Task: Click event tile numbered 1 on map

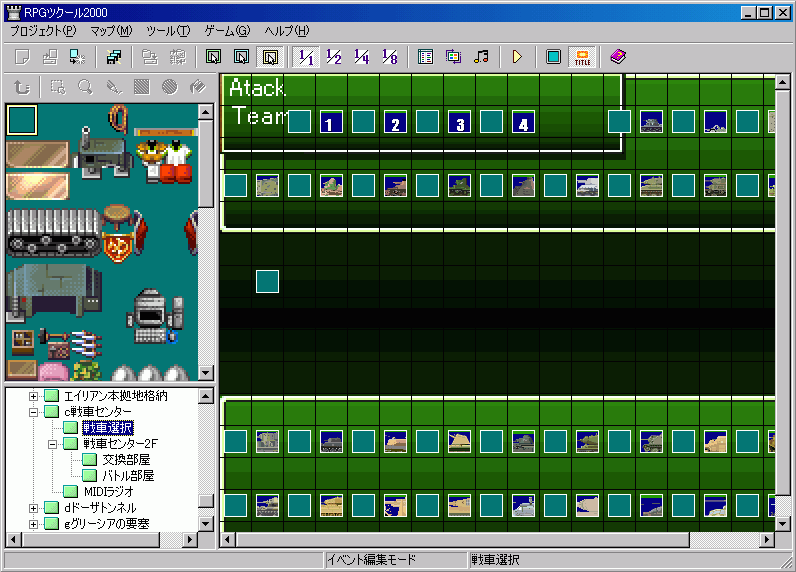Action: click(x=331, y=121)
